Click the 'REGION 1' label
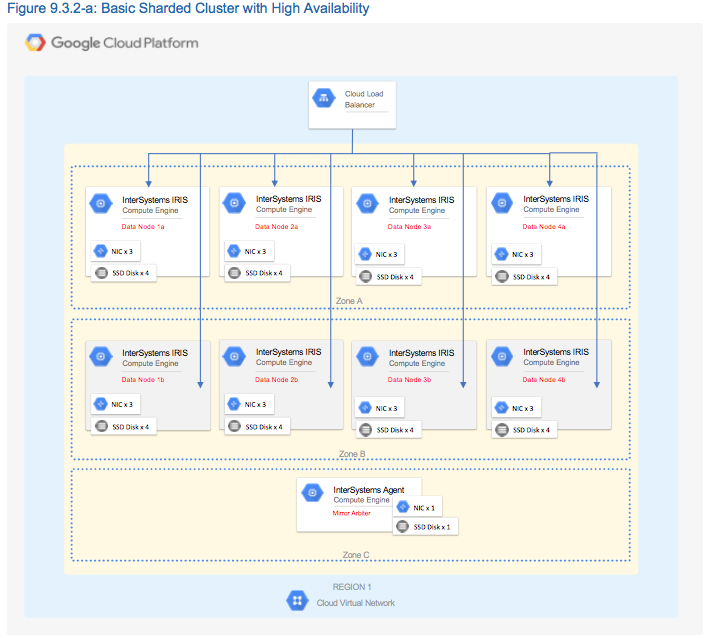Image resolution: width=707 pixels, height=638 pixels. [352, 587]
